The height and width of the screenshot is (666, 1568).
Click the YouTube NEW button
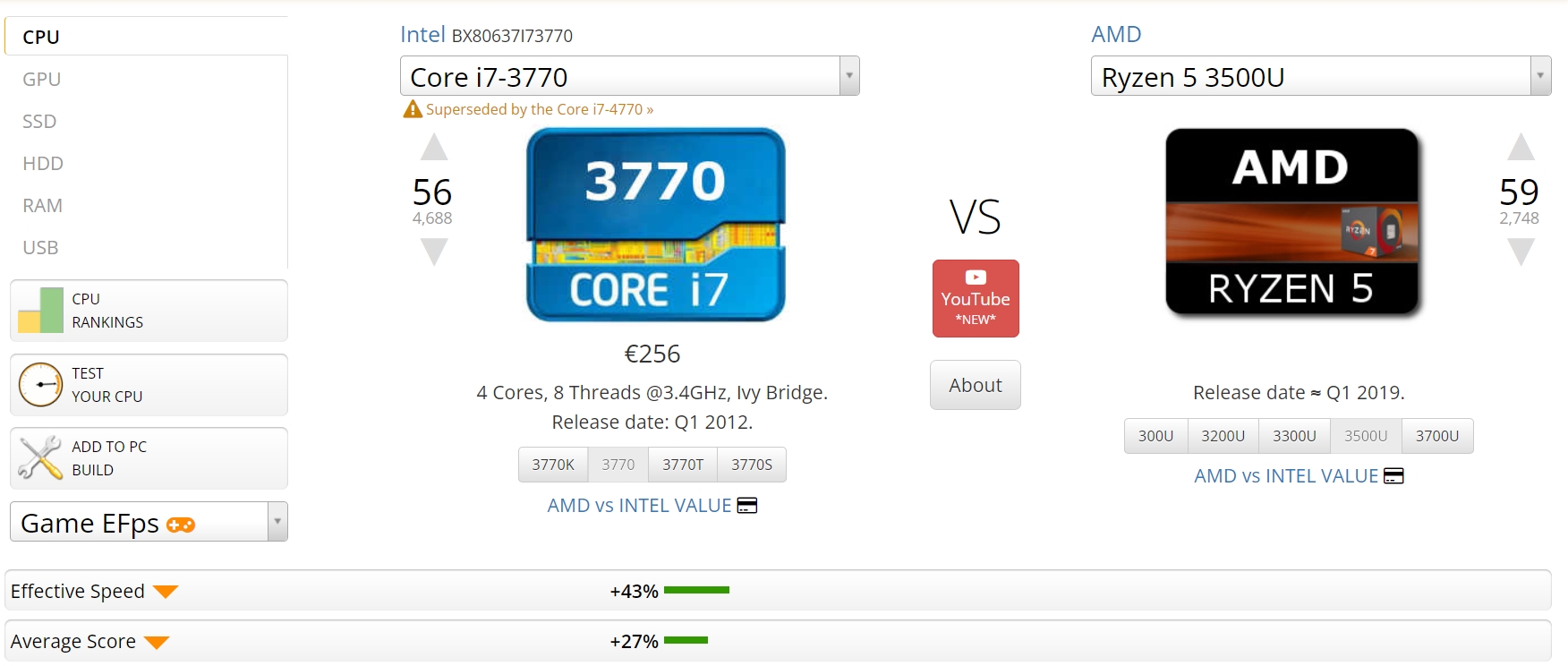(x=976, y=298)
